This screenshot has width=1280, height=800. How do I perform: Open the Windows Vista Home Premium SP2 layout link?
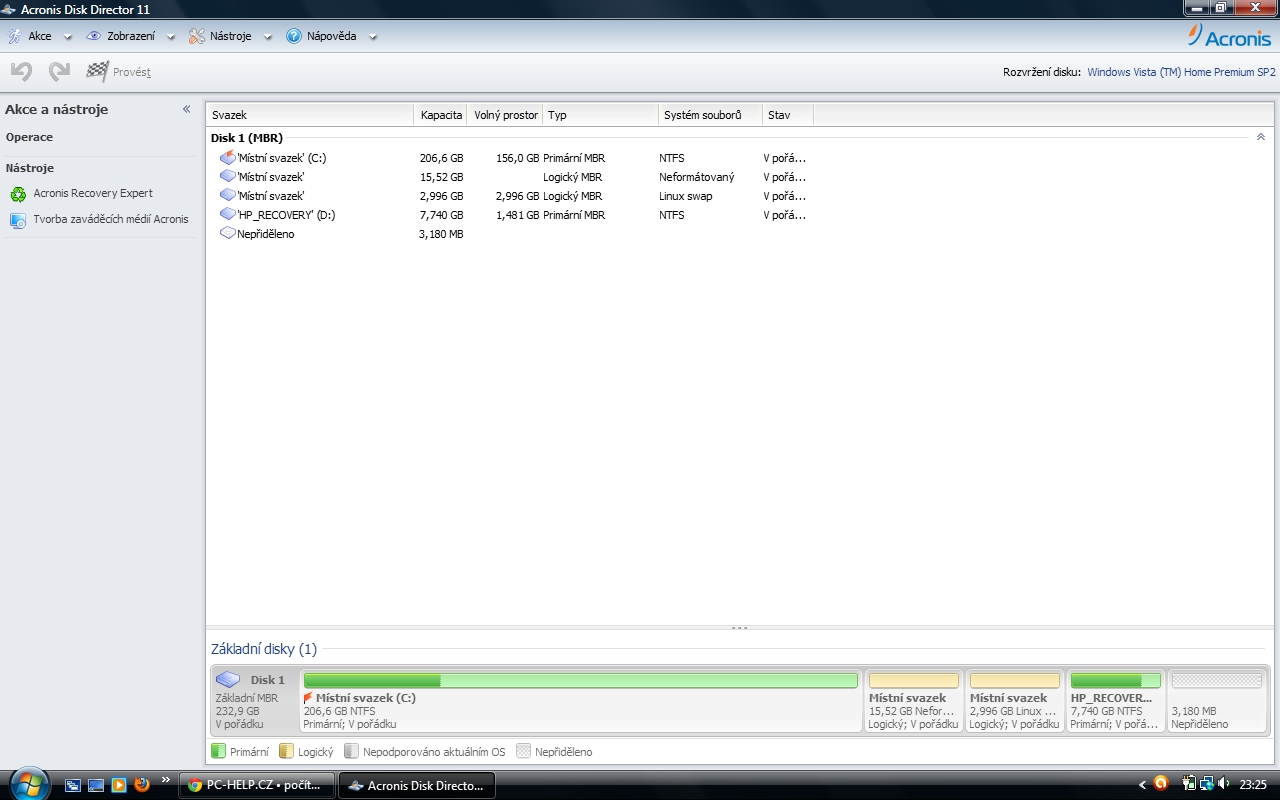coord(1181,72)
